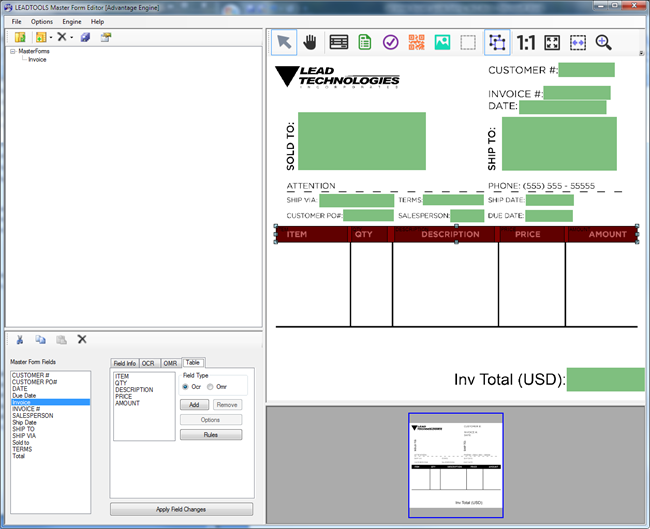Click the 1:1 actual size button
Image resolution: width=650 pixels, height=529 pixels.
click(525, 42)
